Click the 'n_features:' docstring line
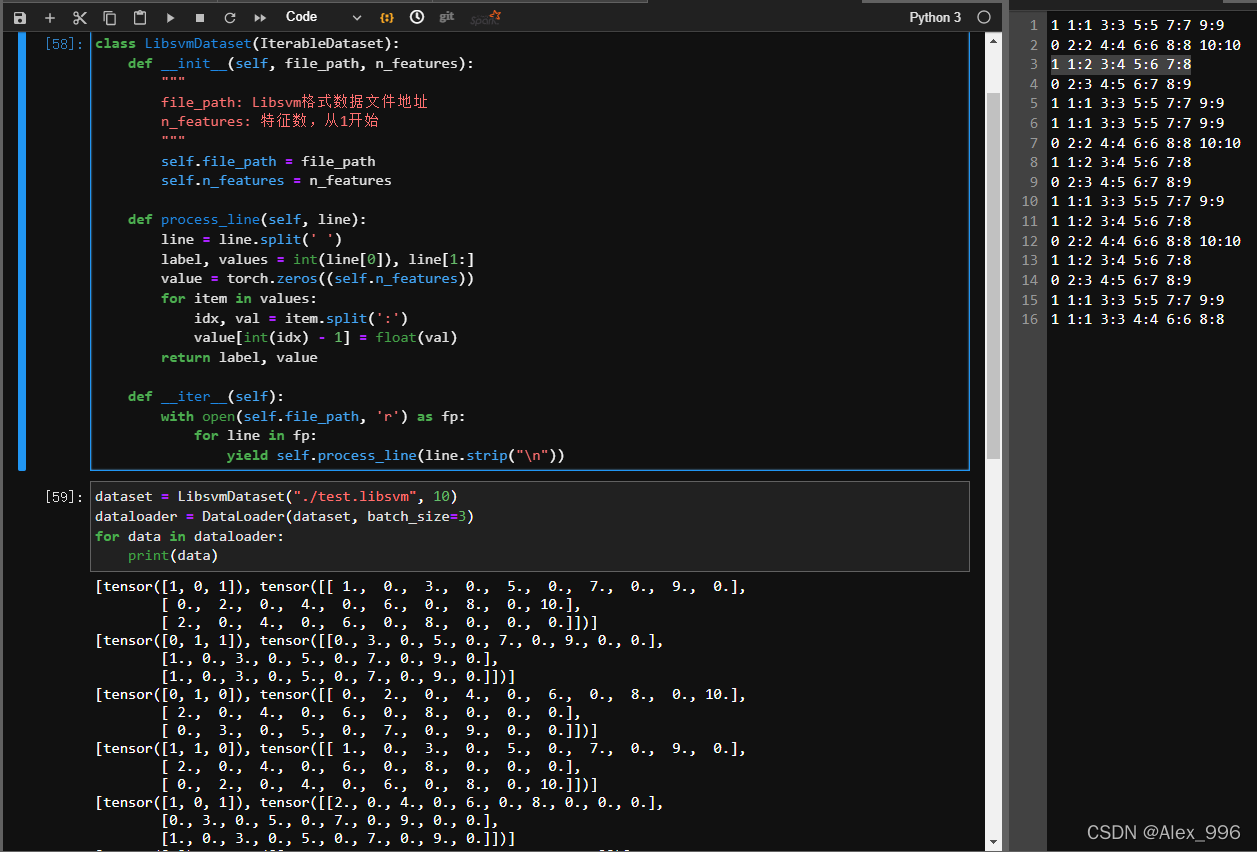Screen dimensions: 1257x852 click(x=270, y=121)
